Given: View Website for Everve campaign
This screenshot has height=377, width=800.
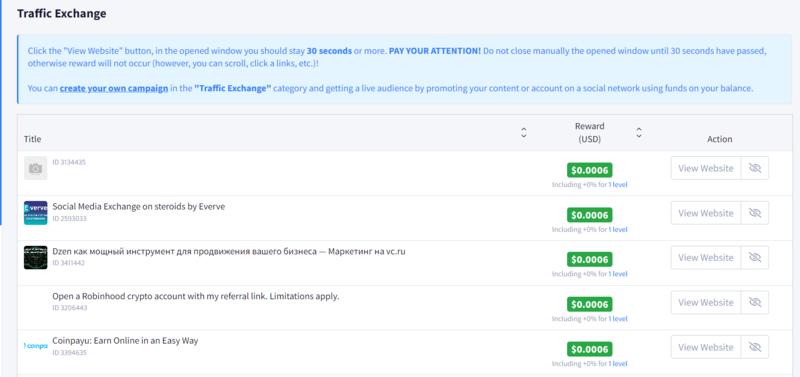Looking at the screenshot, I should coord(706,213).
